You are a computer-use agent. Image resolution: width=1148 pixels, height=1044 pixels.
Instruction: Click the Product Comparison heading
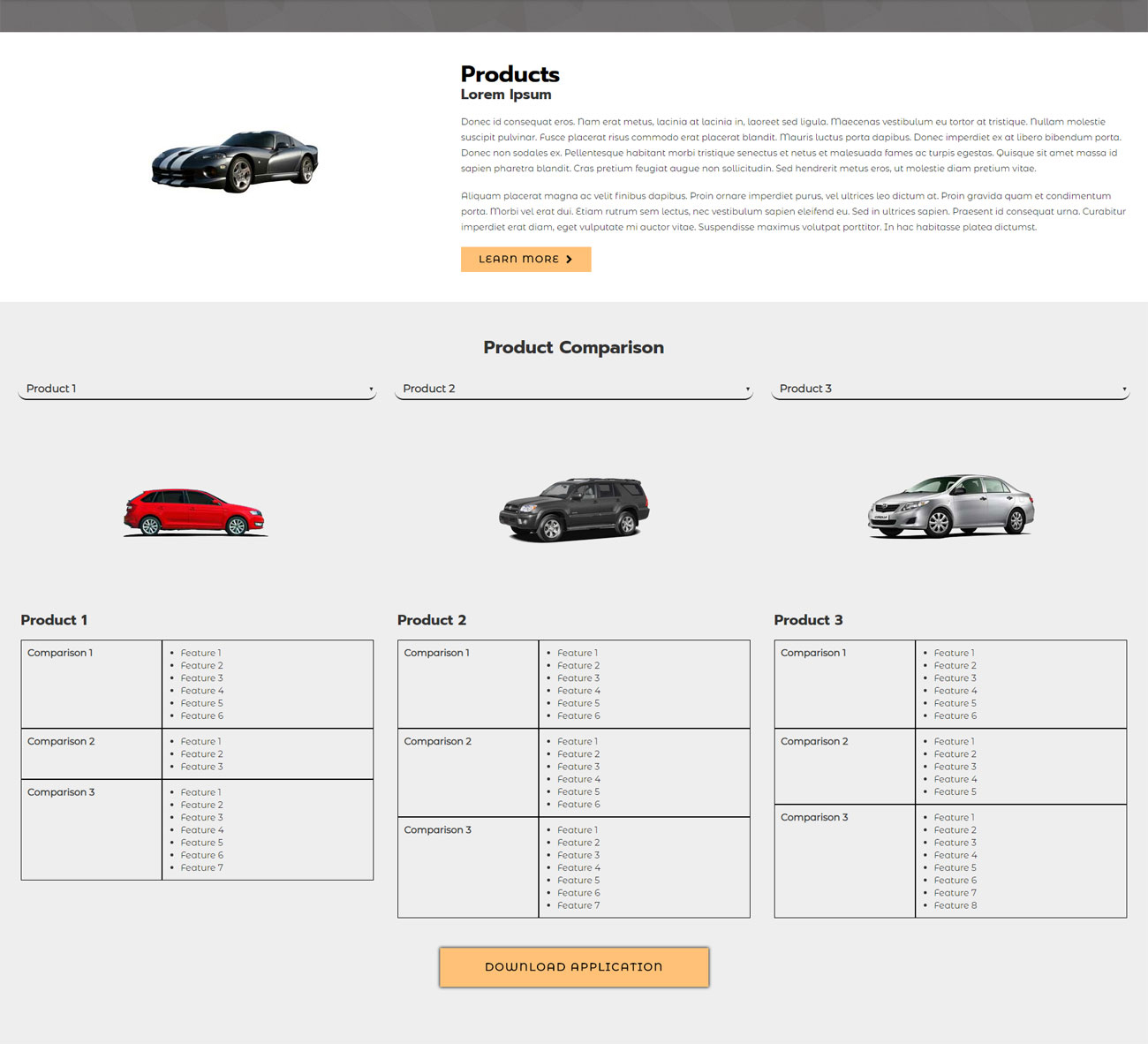coord(573,348)
